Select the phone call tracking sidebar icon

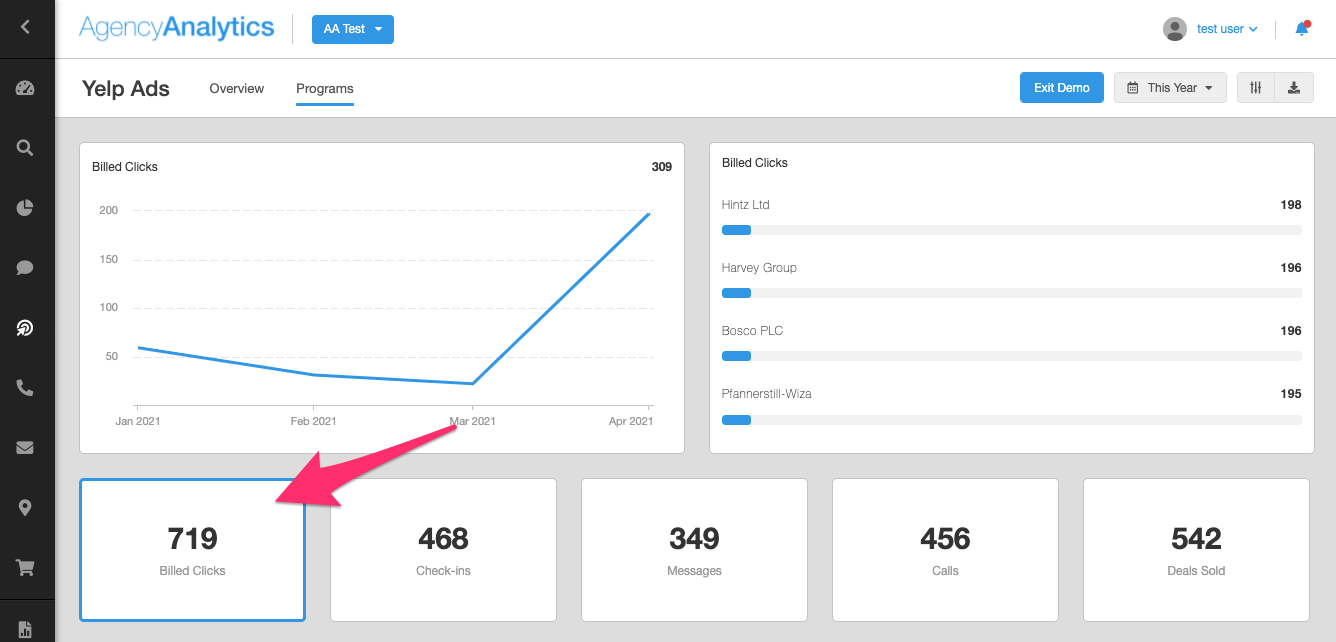pyautogui.click(x=26, y=388)
